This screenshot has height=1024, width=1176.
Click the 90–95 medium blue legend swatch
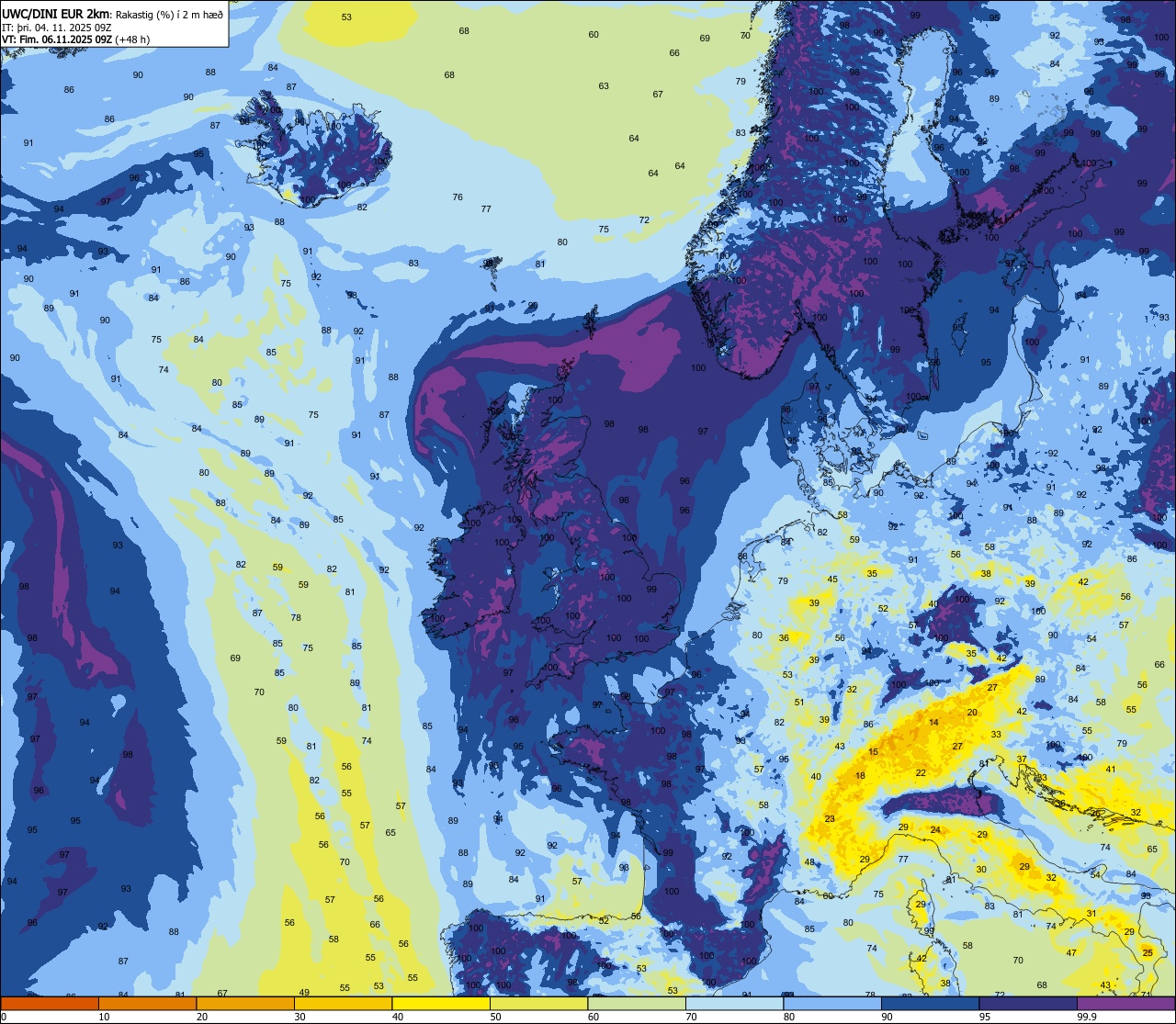coord(930,1004)
